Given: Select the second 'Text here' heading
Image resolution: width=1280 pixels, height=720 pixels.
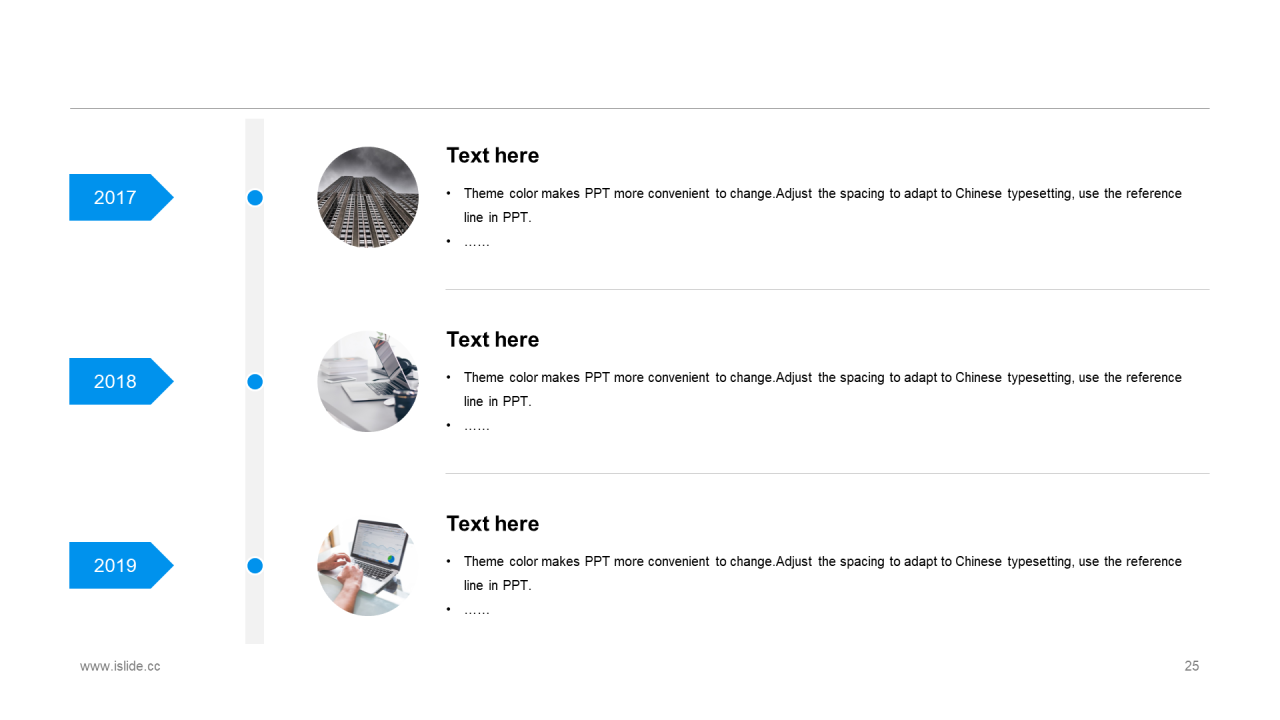Looking at the screenshot, I should click(x=492, y=339).
